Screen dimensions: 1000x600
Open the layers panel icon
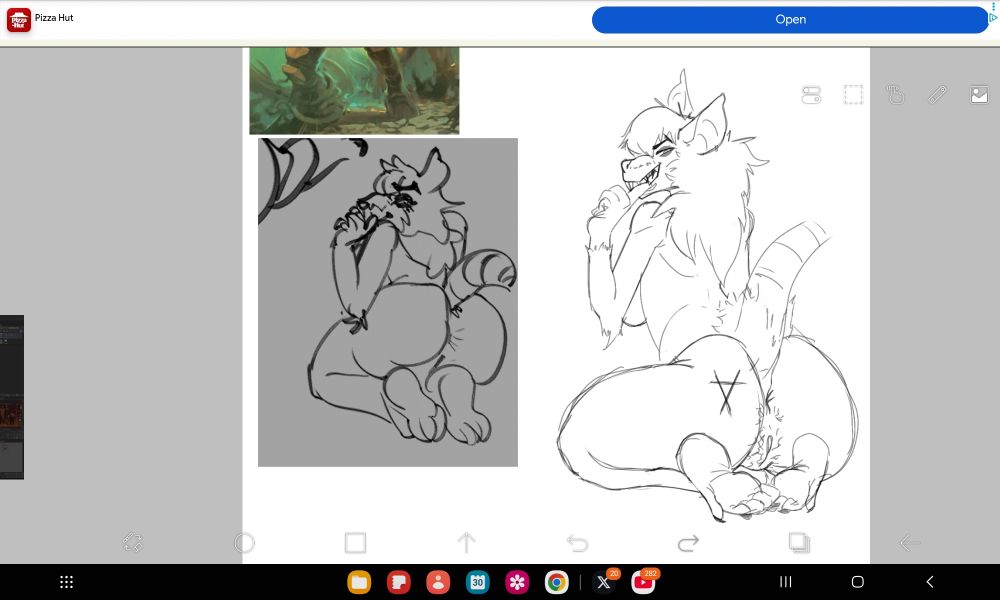click(799, 543)
